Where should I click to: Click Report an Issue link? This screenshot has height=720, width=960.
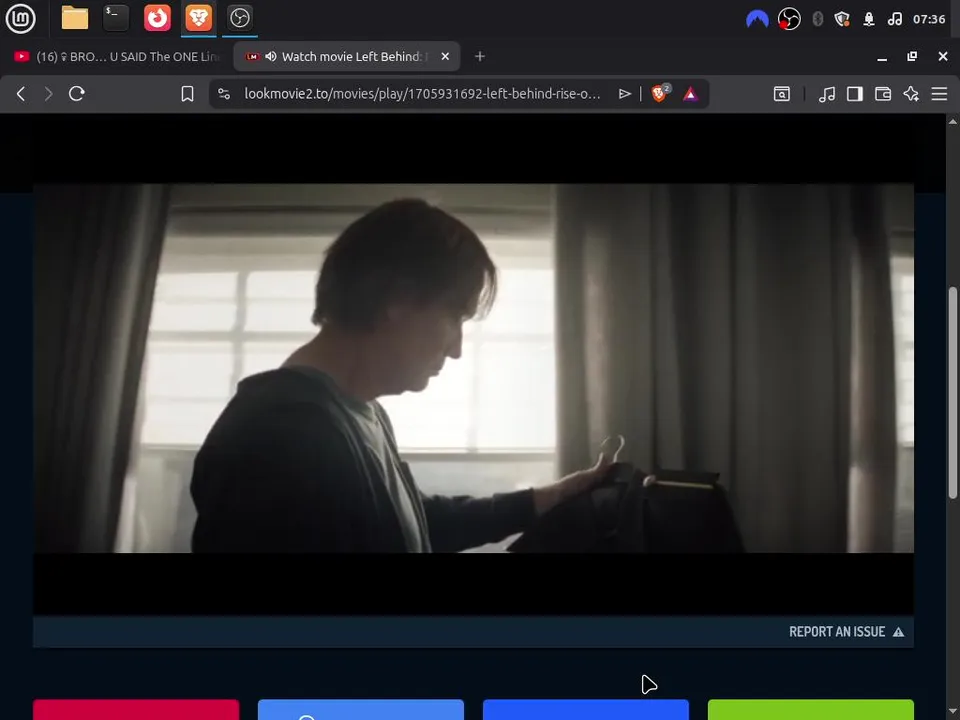pyautogui.click(x=846, y=632)
